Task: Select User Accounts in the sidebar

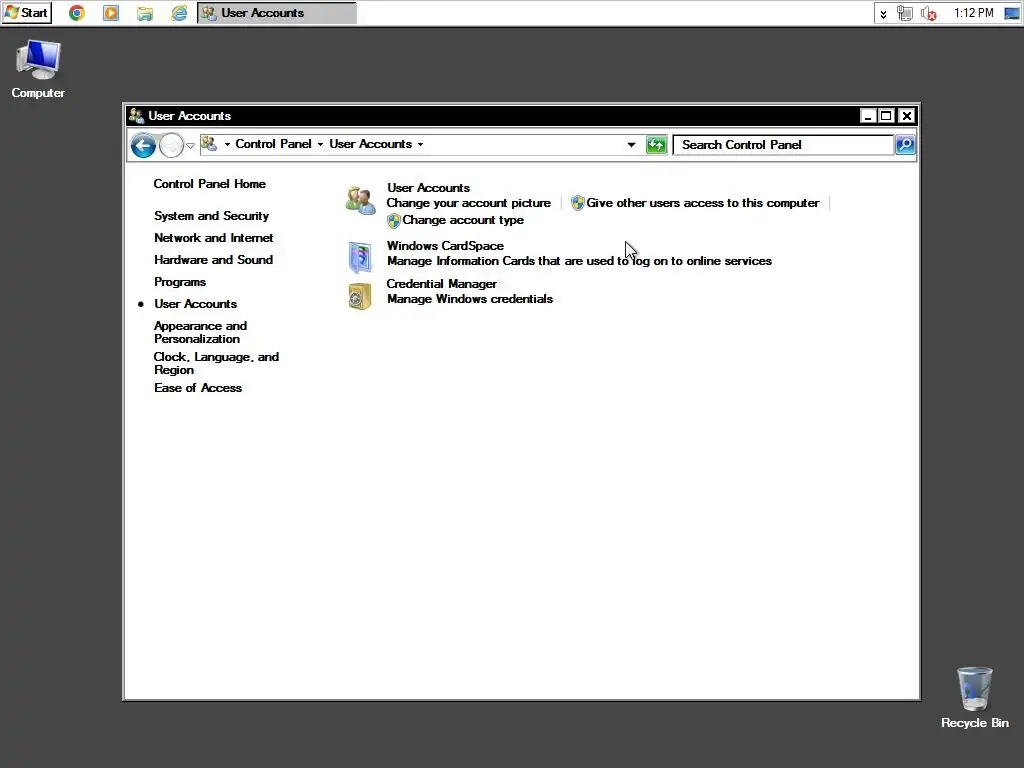Action: click(x=195, y=304)
